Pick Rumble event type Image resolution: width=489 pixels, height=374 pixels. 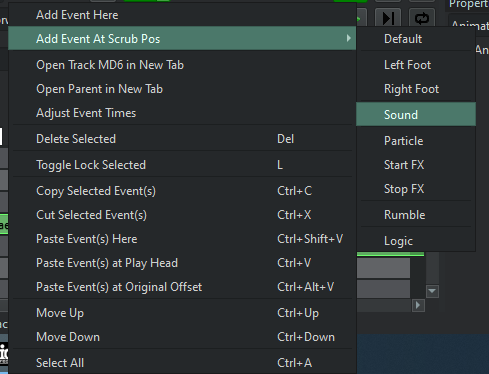click(x=416, y=215)
